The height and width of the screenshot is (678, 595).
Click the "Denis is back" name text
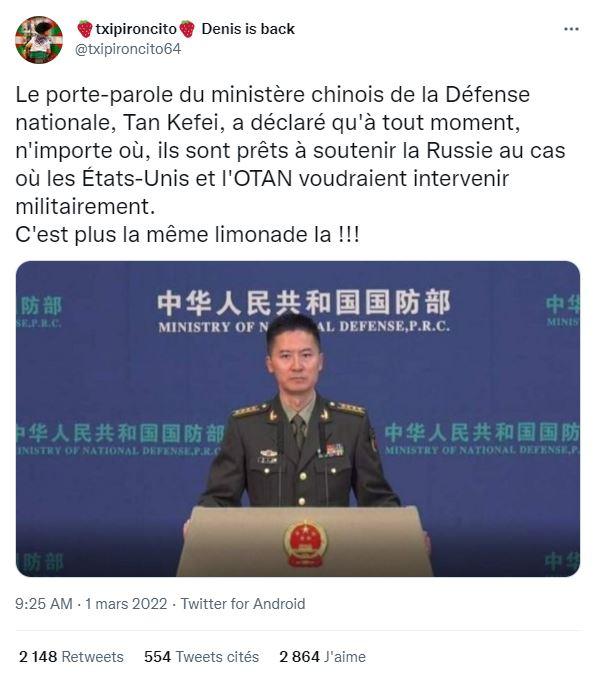pos(248,29)
